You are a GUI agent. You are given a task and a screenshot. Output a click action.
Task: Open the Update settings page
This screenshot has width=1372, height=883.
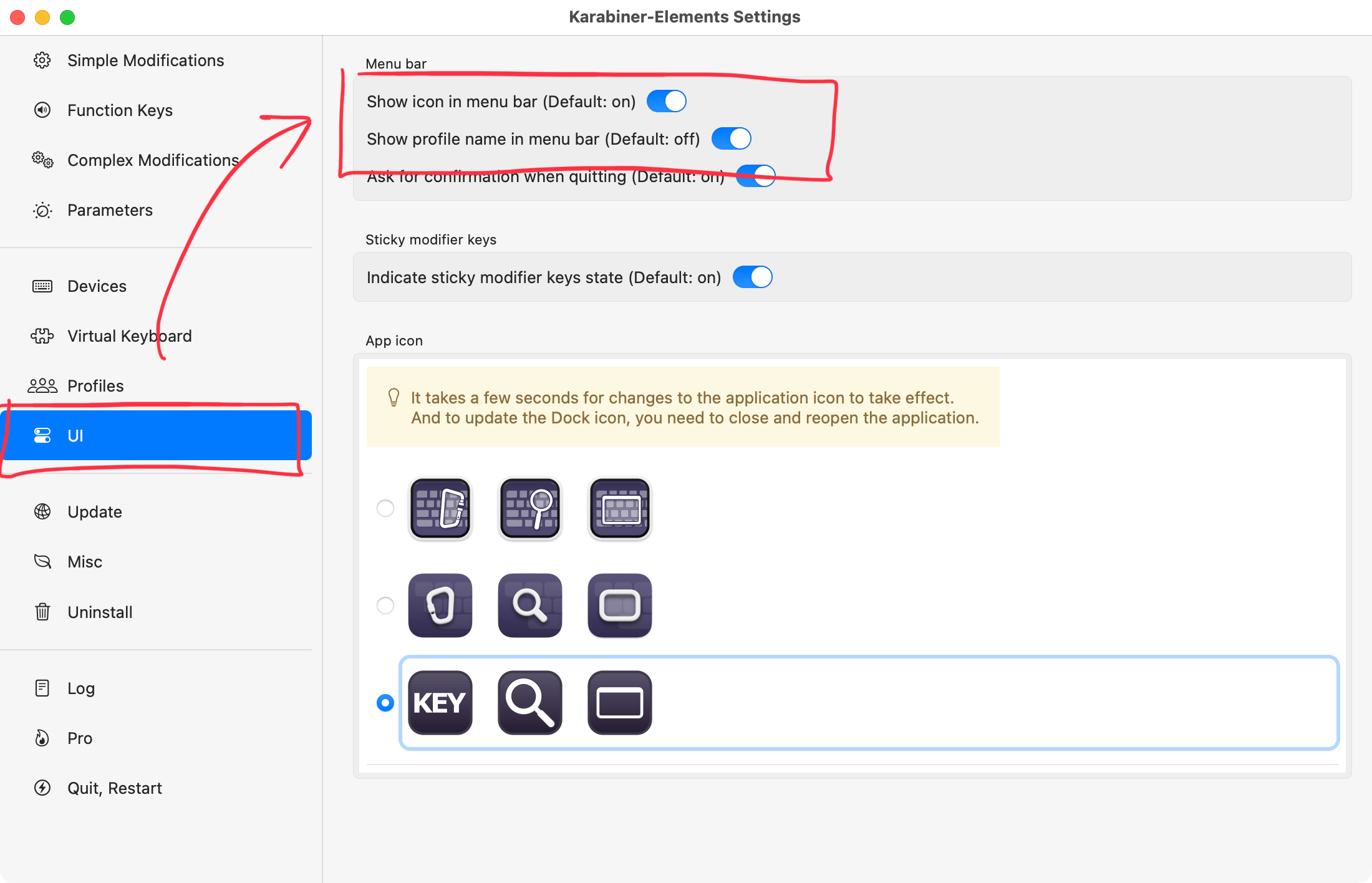click(x=94, y=511)
